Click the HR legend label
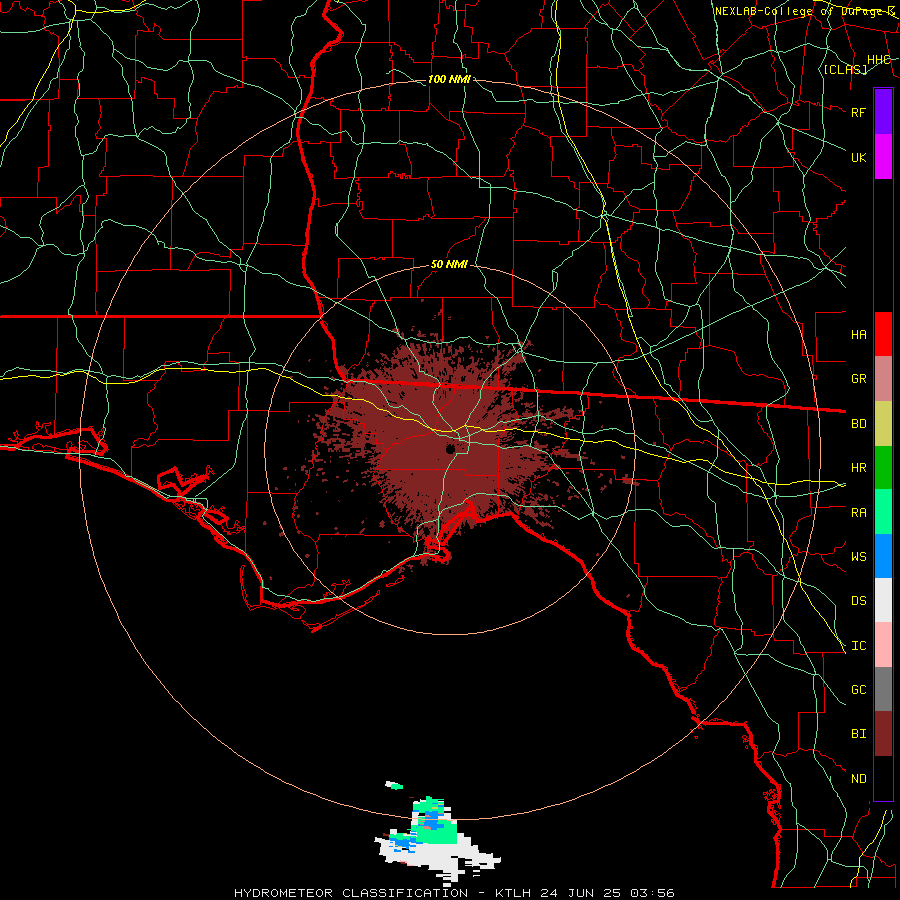 tap(858, 468)
